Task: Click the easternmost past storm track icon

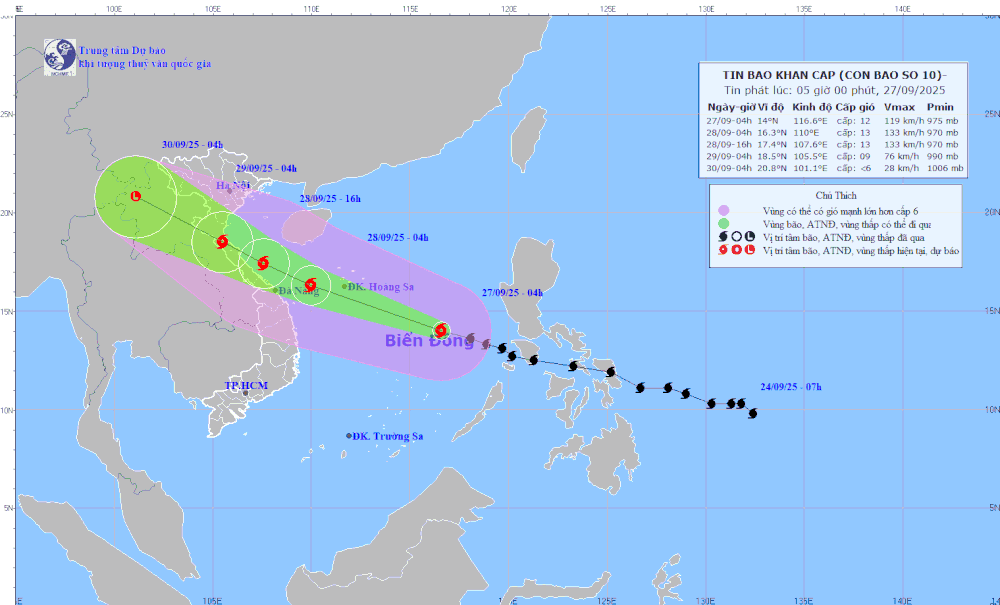Action: (752, 413)
